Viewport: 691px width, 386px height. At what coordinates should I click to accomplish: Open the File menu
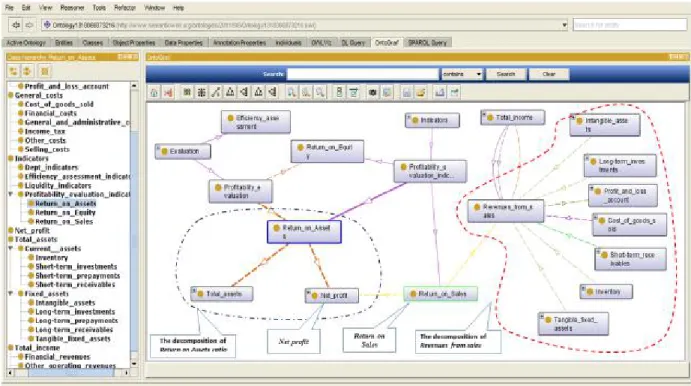9,8
